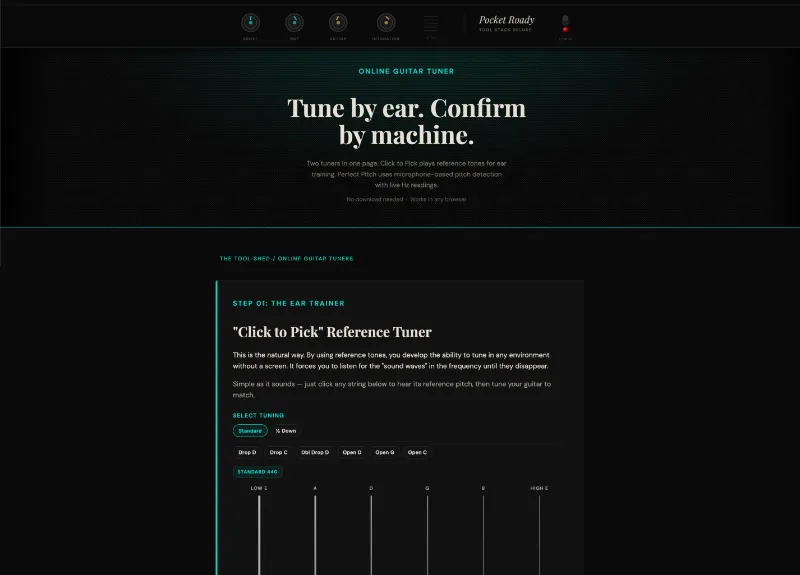Click the "SELECT TUNING" label
This screenshot has width=800, height=575.
[x=258, y=415]
